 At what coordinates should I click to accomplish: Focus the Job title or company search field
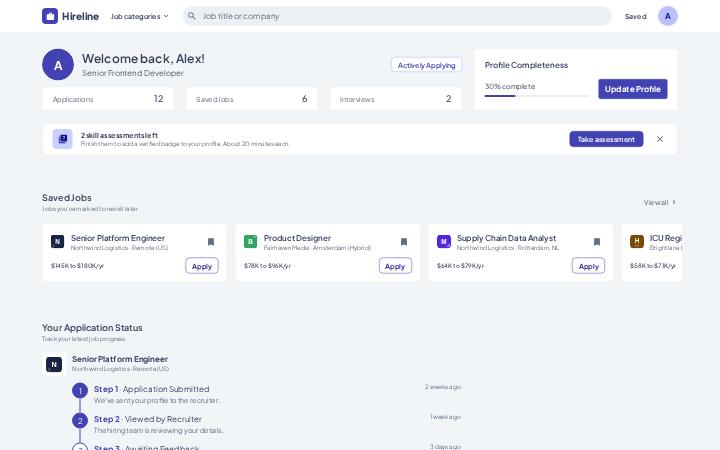pyautogui.click(x=397, y=16)
